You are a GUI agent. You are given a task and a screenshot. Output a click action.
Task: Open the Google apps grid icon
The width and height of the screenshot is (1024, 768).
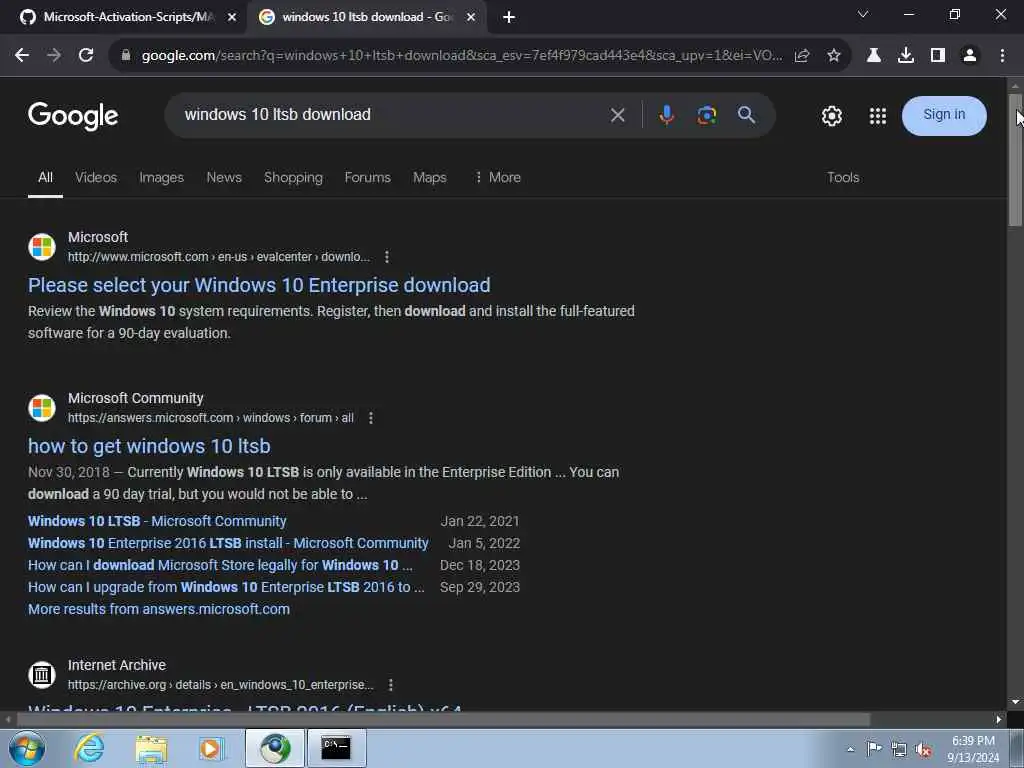click(878, 116)
